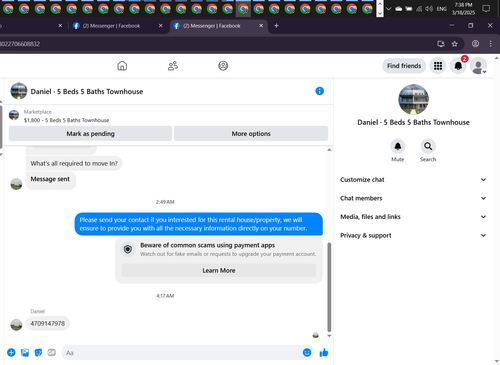This screenshot has width=500, height=365.
Task: Open the notifications bell with badge
Action: [458, 66]
